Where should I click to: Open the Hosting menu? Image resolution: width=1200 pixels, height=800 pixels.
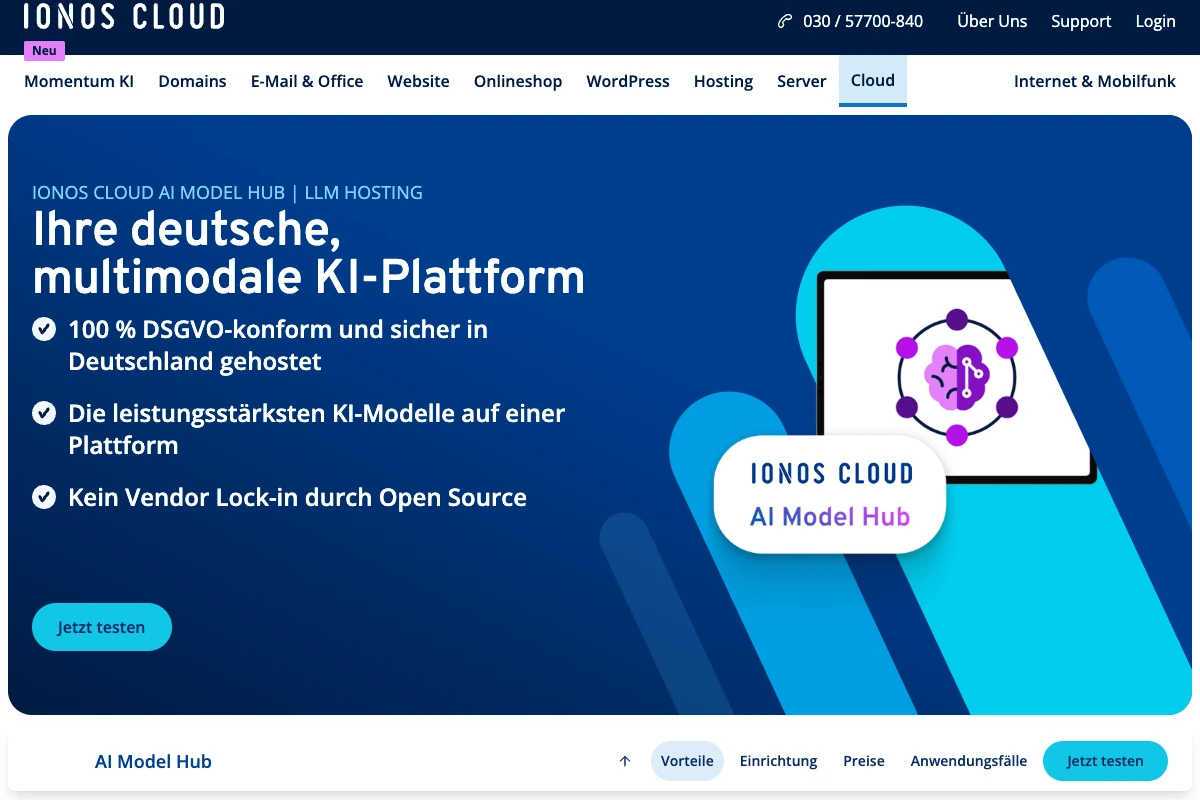pos(723,81)
